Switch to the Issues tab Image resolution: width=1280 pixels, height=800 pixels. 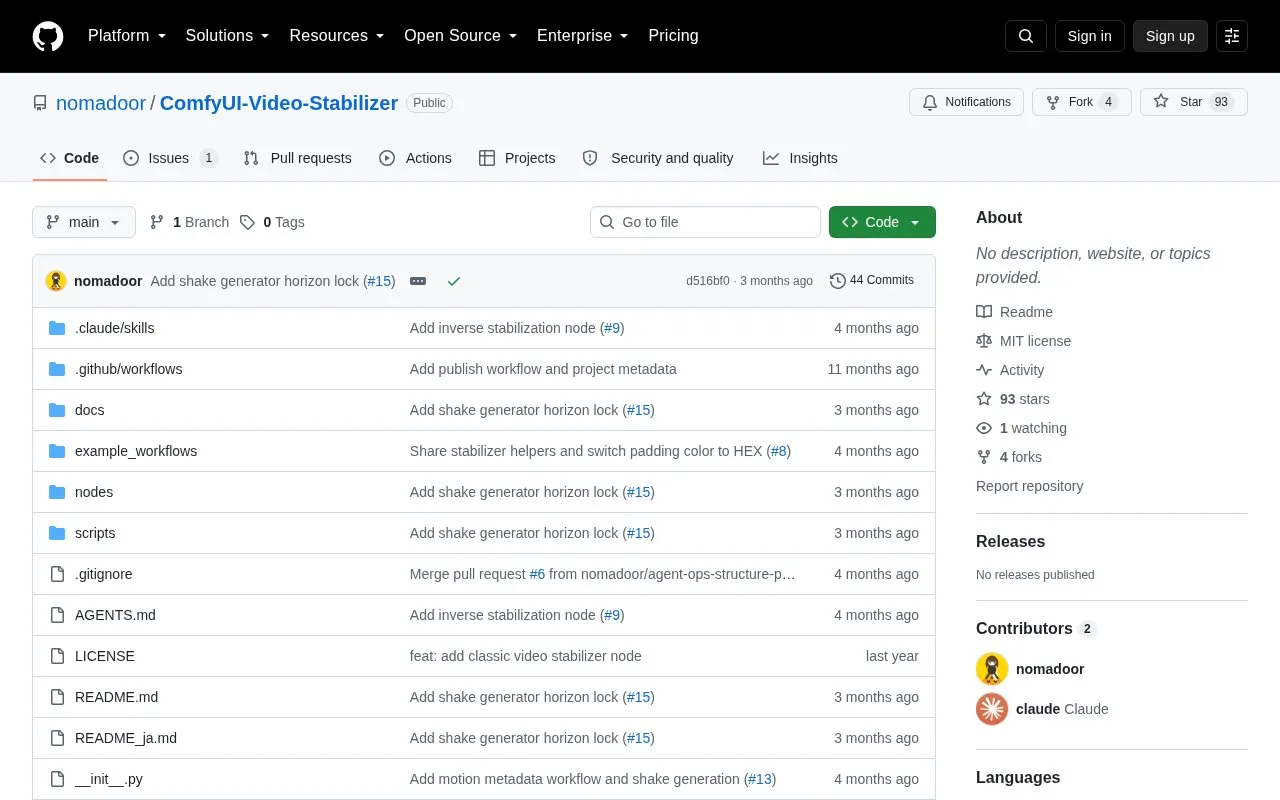point(170,158)
